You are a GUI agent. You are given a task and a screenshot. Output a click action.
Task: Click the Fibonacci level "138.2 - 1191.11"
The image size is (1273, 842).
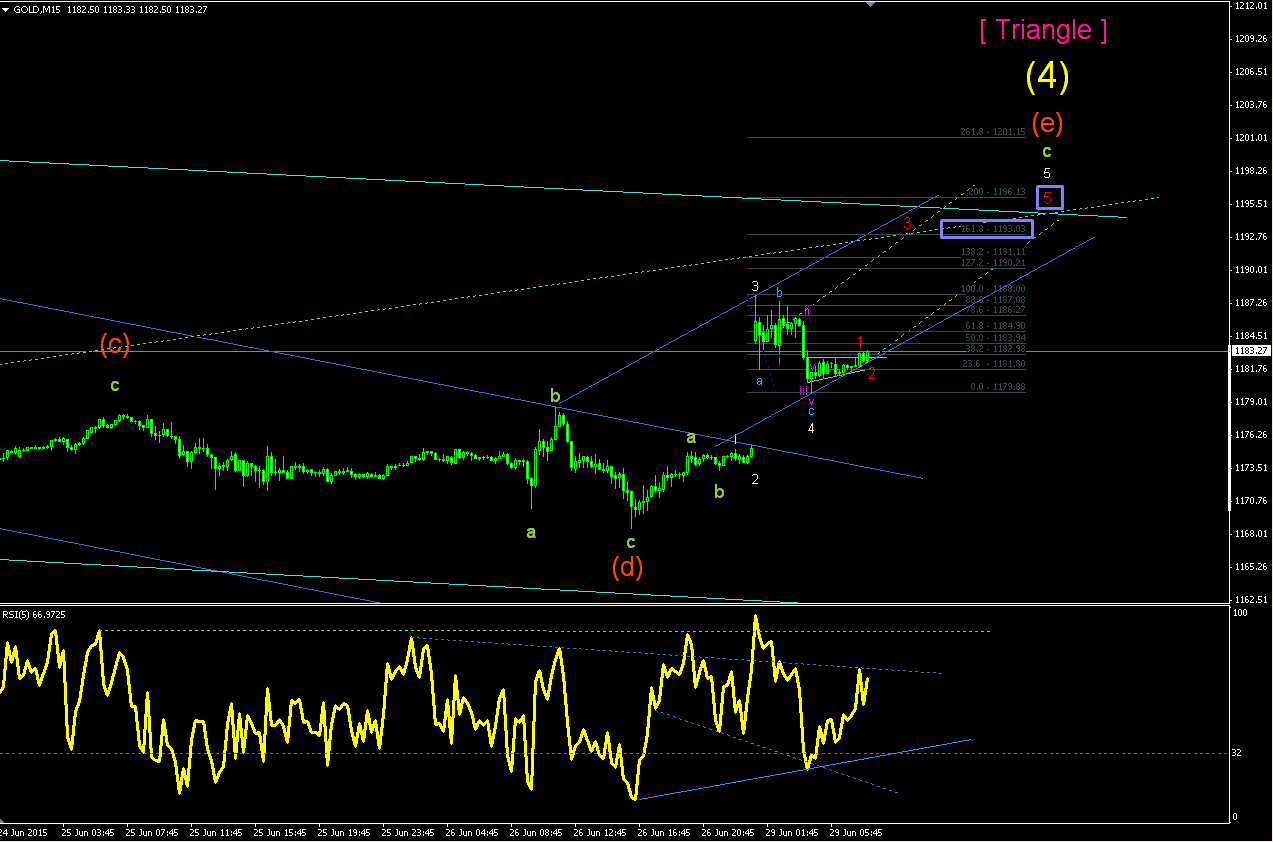pos(993,251)
